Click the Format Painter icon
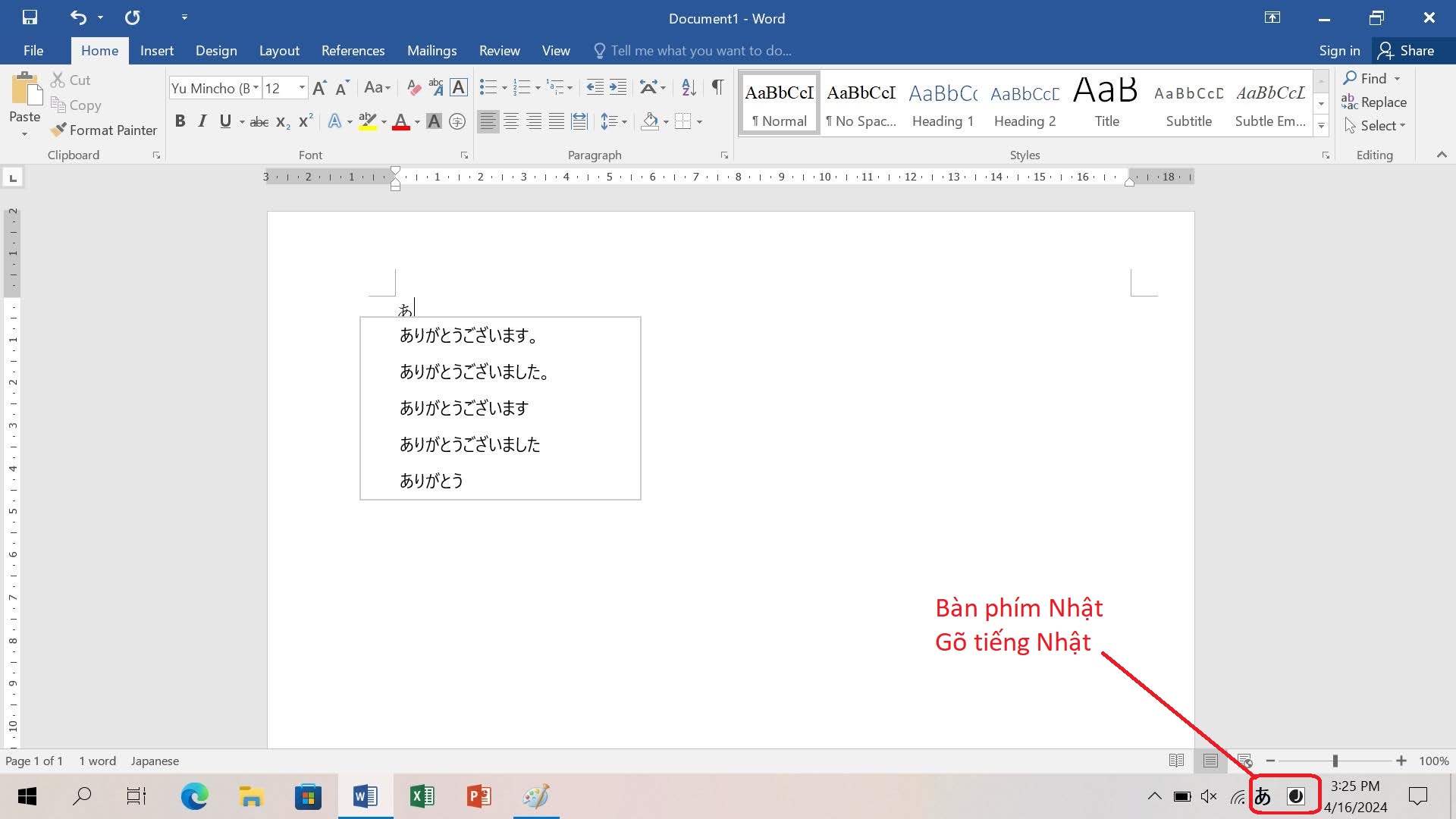The height and width of the screenshot is (819, 1456). [59, 130]
